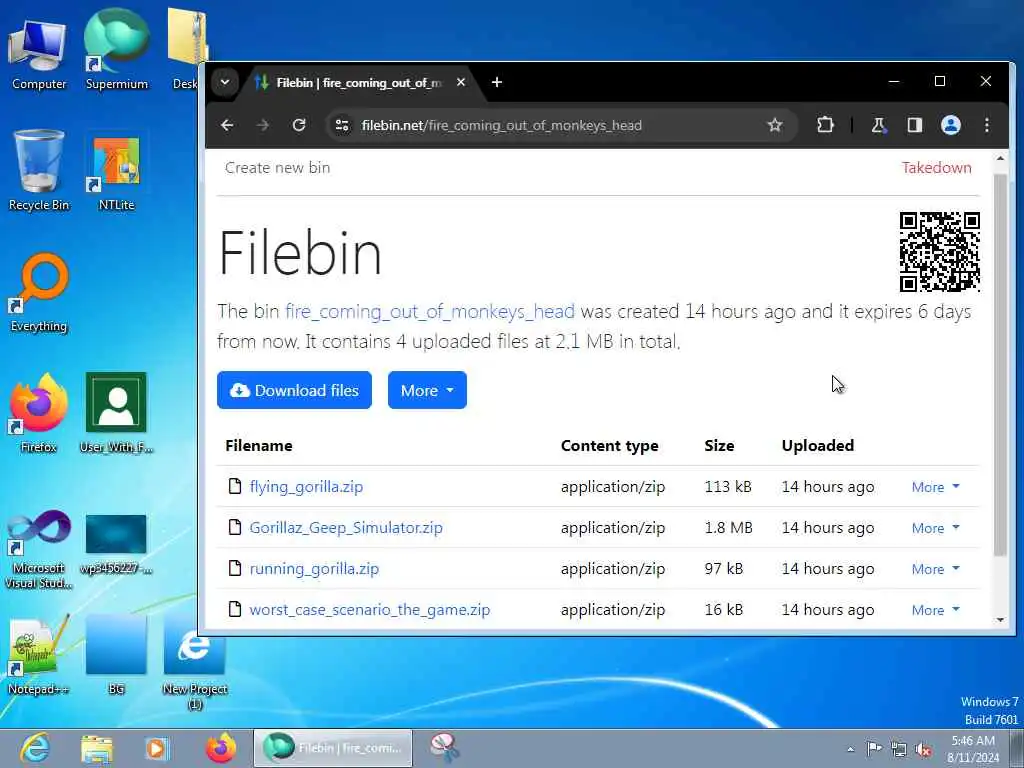
Task: Open the wp3456227 image desktop file
Action: coord(116,545)
